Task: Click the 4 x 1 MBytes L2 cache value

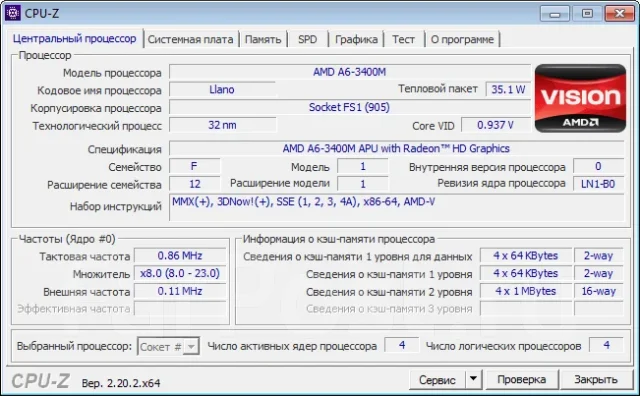Action: (525, 291)
